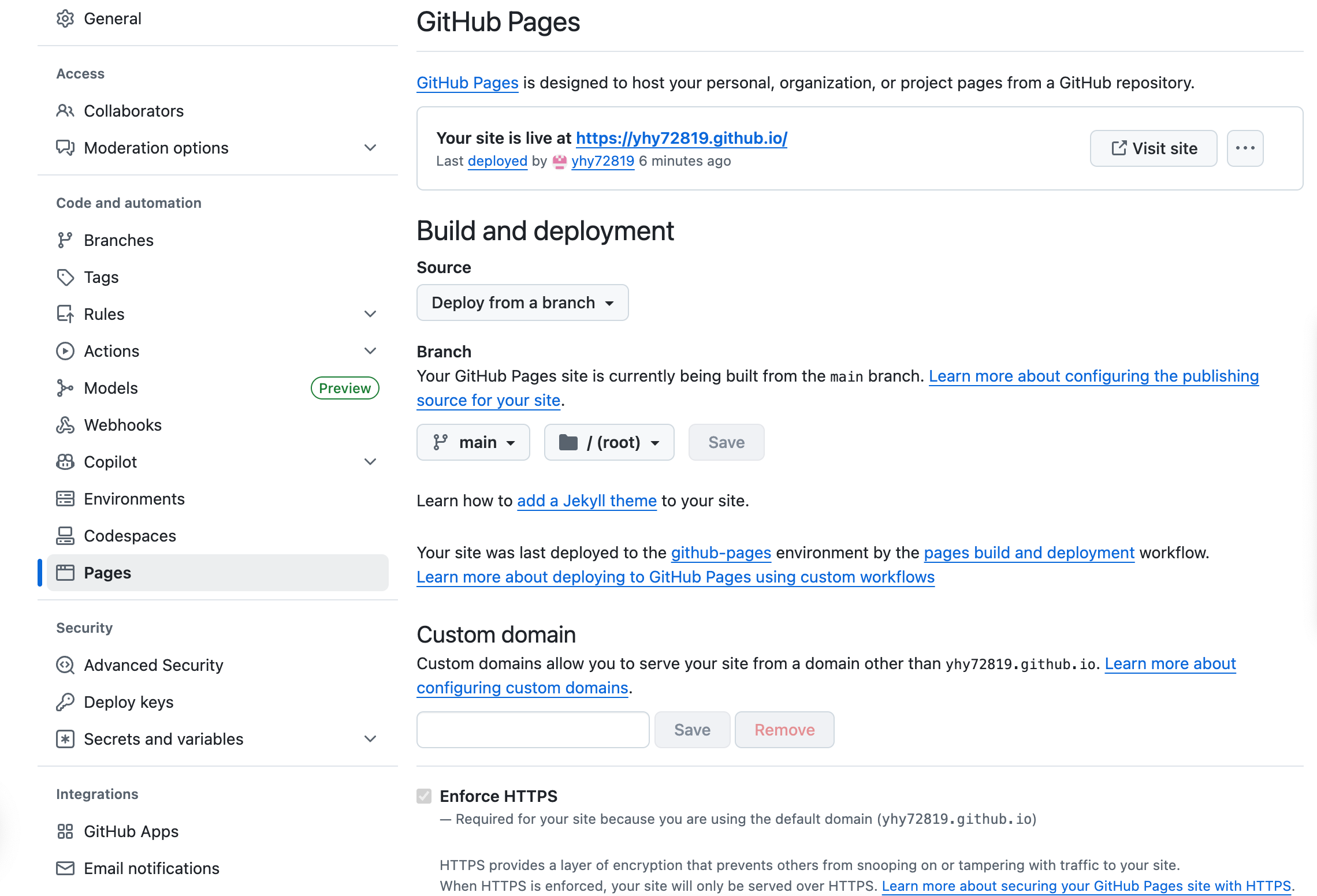This screenshot has width=1317, height=896.
Task: Expand the Actions chevron
Action: pos(370,351)
